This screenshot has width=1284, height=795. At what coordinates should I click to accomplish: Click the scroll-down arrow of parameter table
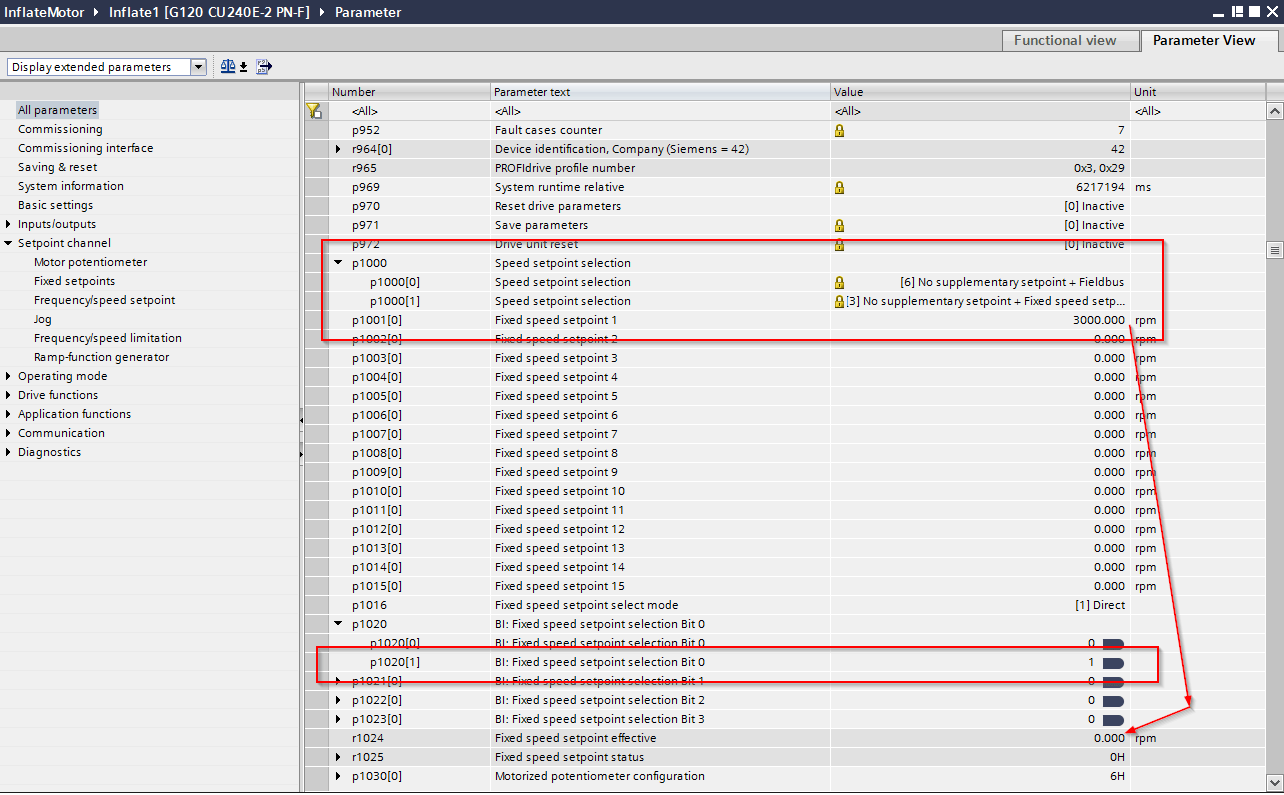(1275, 781)
